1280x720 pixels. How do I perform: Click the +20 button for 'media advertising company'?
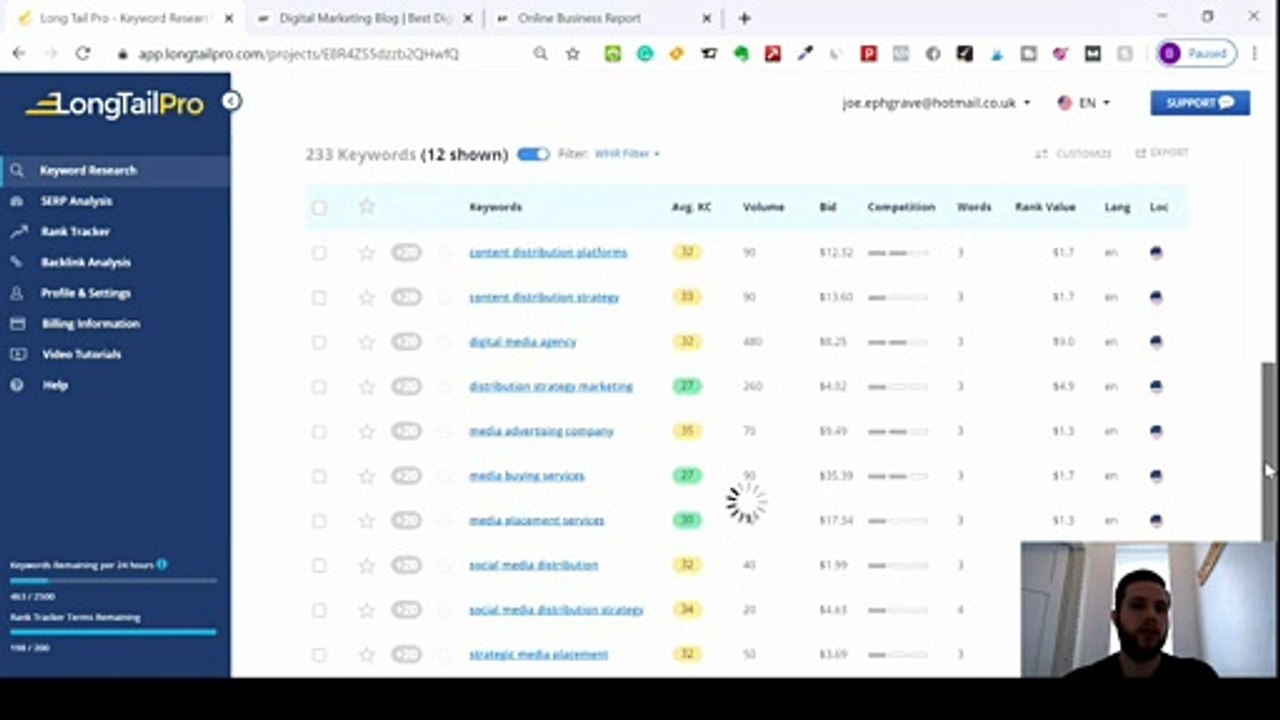click(406, 431)
